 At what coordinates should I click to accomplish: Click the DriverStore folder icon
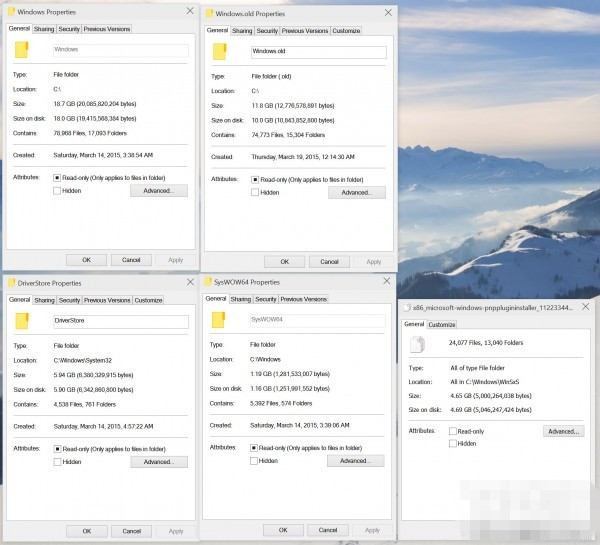tap(22, 321)
